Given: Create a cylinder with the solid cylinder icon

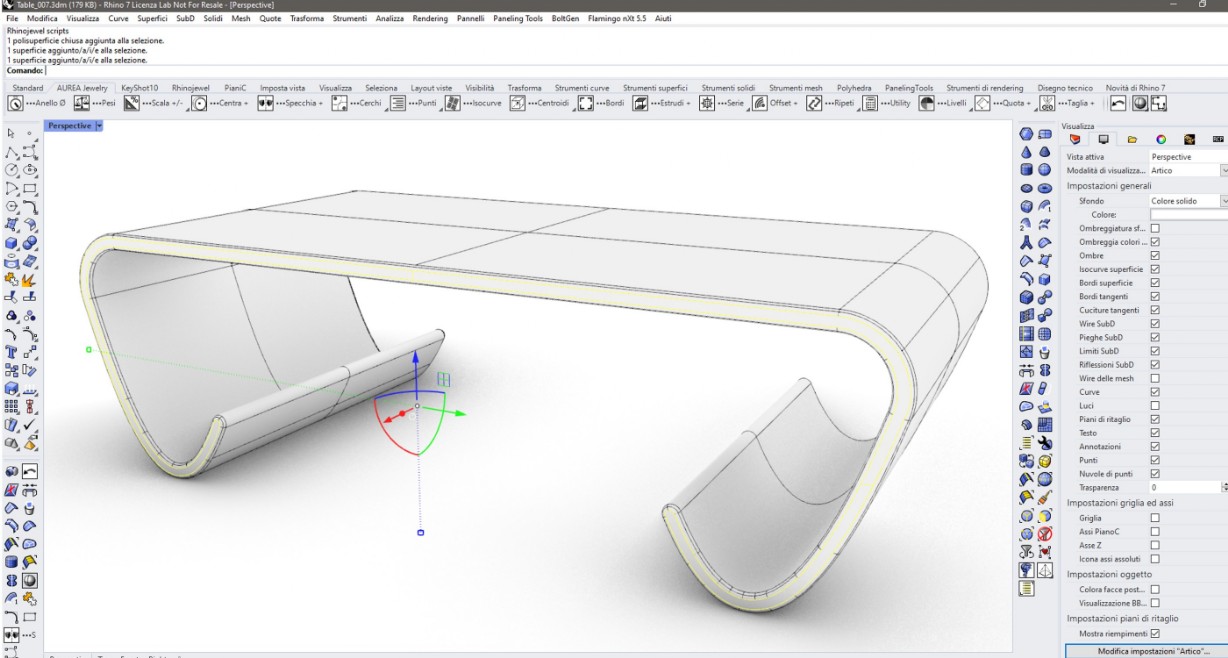Looking at the screenshot, I should click(1026, 169).
